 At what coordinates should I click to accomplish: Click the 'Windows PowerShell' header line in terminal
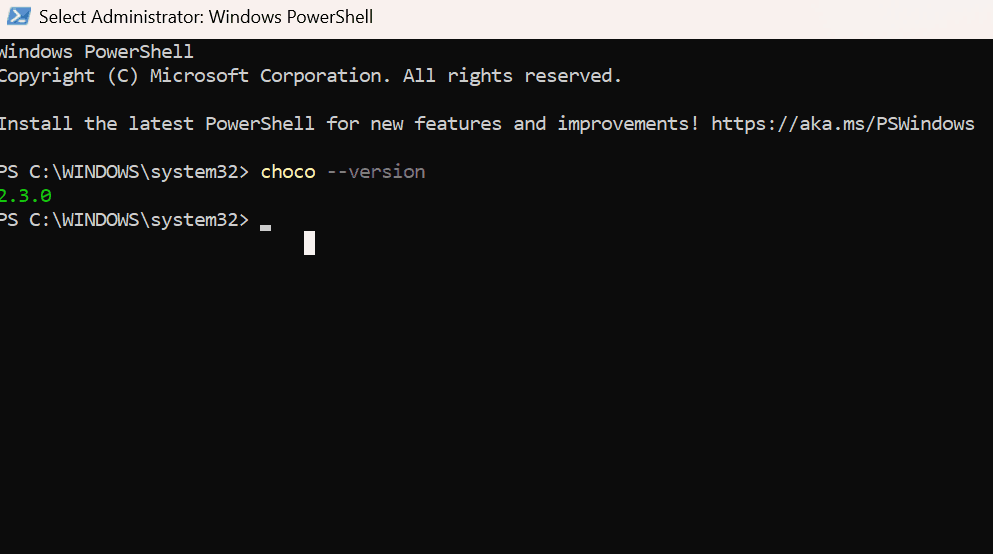(96, 52)
